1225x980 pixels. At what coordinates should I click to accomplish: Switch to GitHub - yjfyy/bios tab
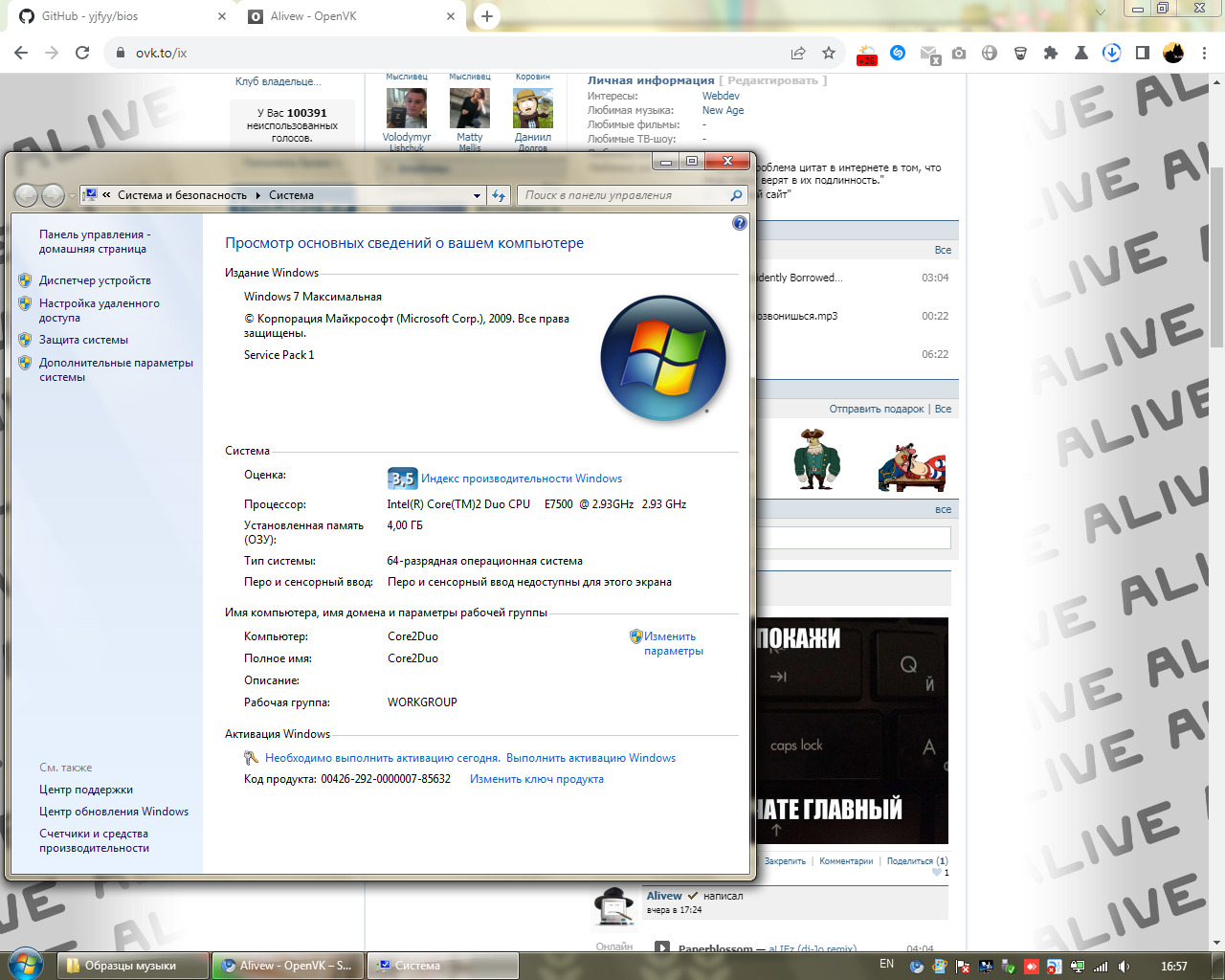(x=115, y=16)
